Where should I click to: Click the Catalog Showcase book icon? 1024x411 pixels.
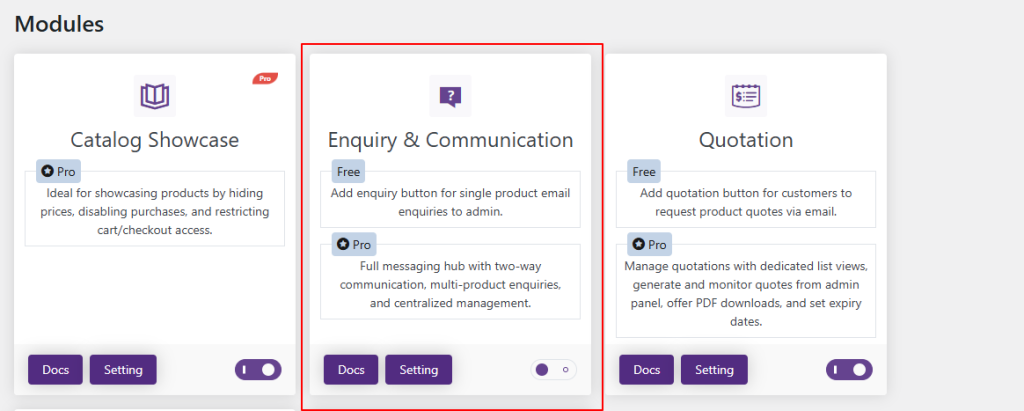point(155,96)
